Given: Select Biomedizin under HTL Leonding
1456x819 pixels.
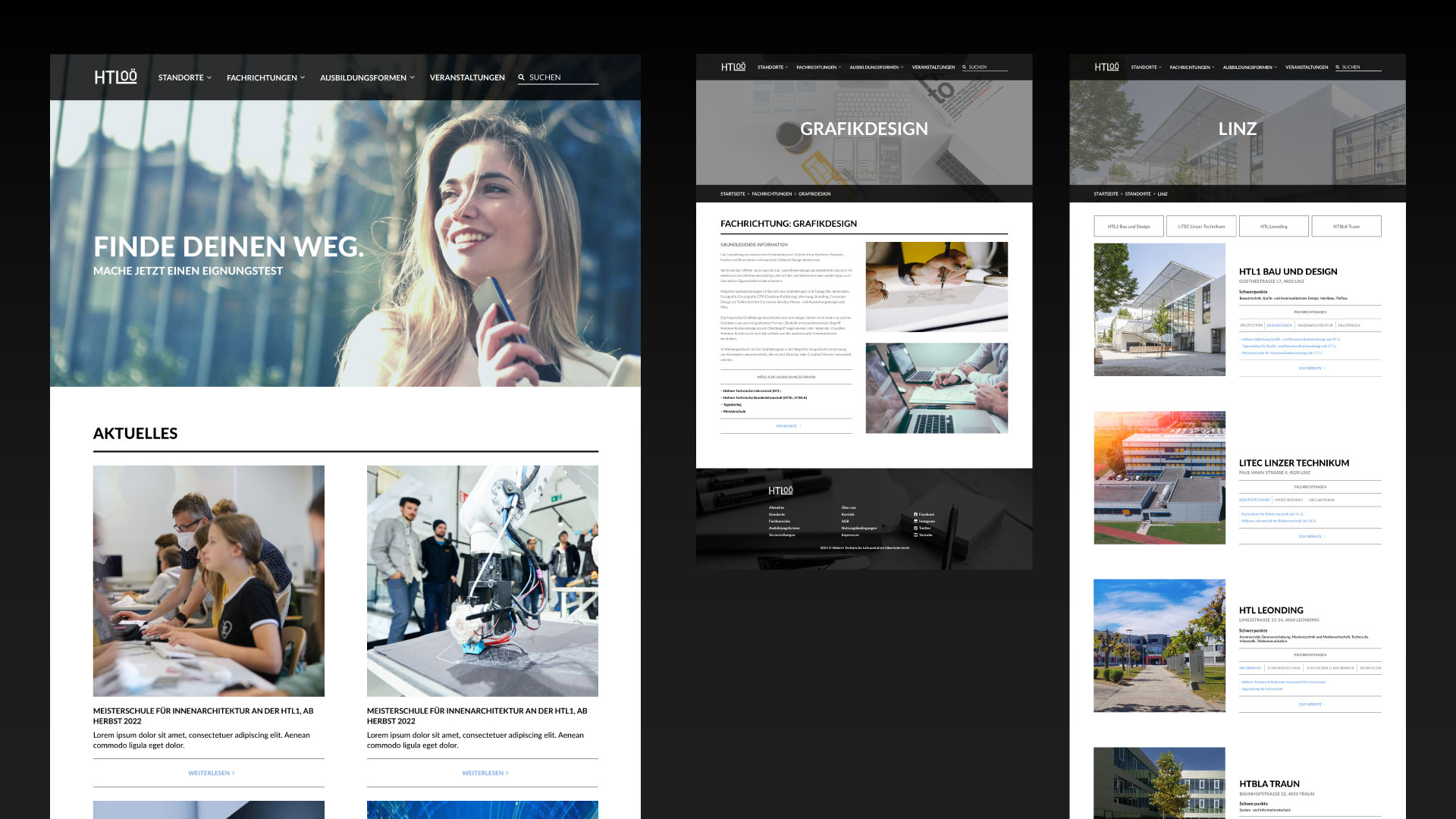Looking at the screenshot, I should [x=1370, y=668].
